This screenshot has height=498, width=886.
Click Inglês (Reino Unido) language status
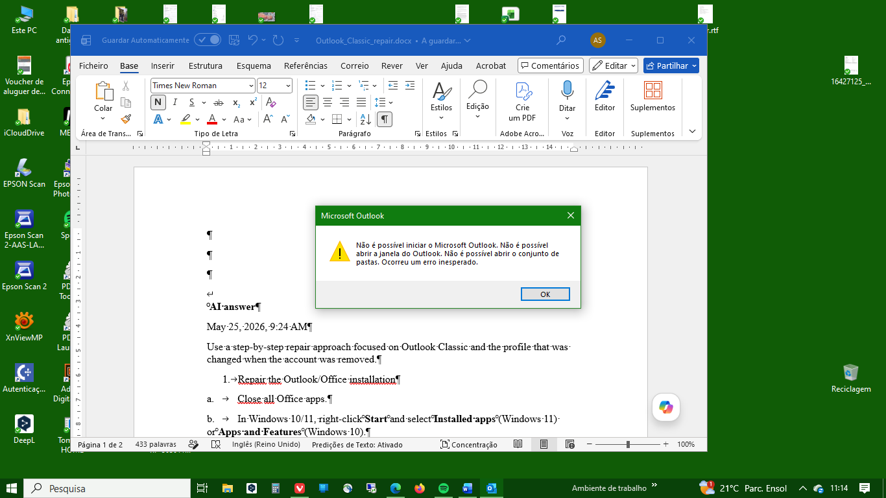(266, 444)
